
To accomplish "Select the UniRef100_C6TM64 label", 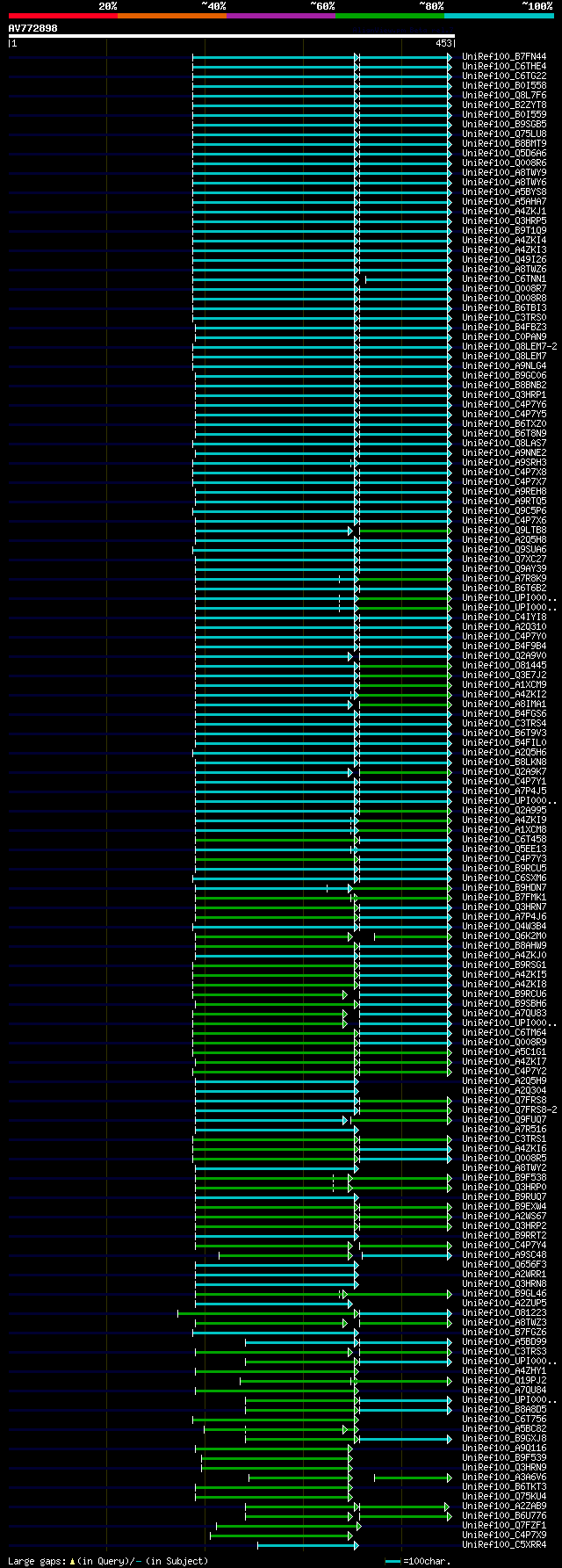I will click(x=504, y=1032).
